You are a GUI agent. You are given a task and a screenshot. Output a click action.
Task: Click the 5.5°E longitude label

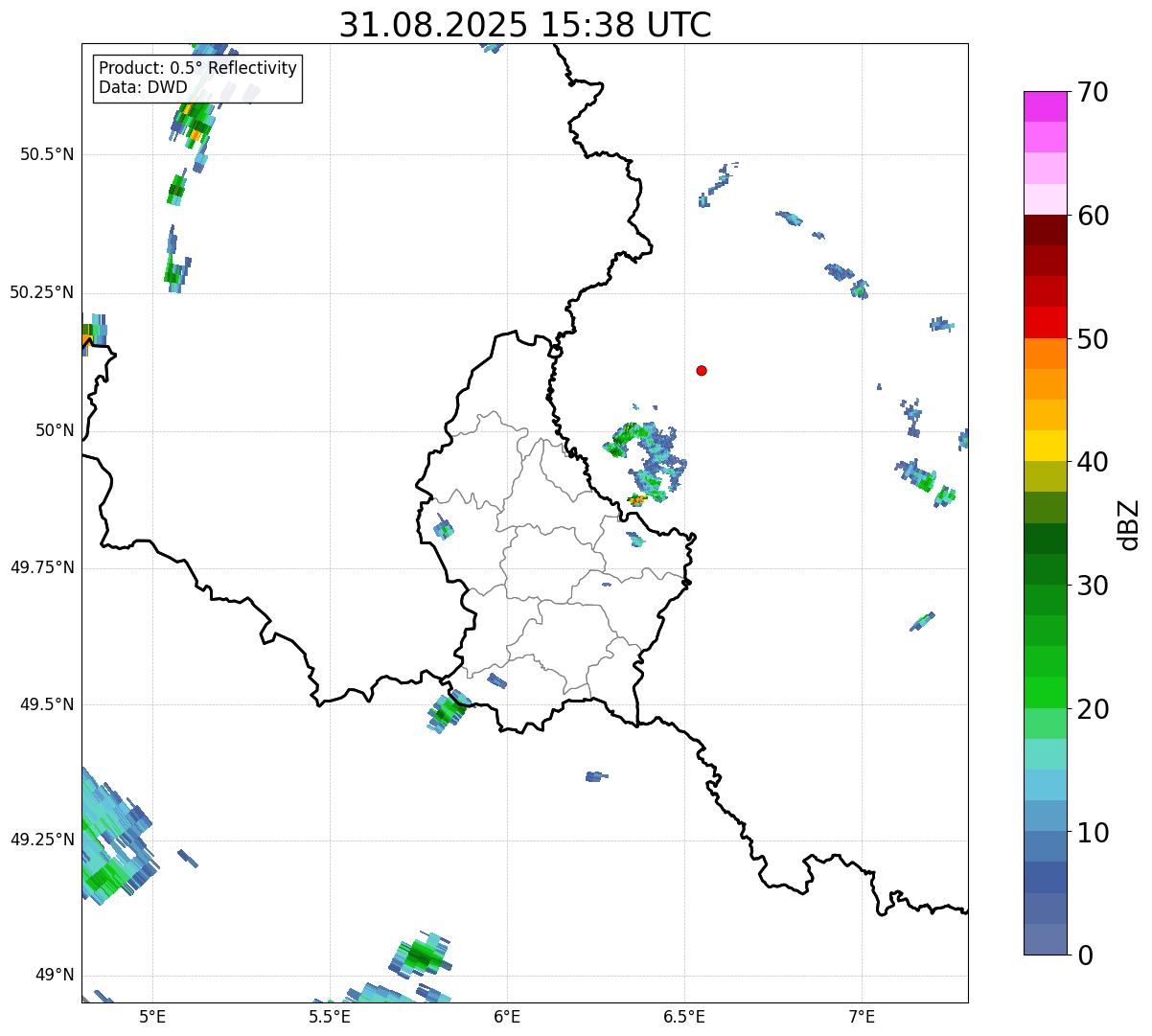[330, 1017]
